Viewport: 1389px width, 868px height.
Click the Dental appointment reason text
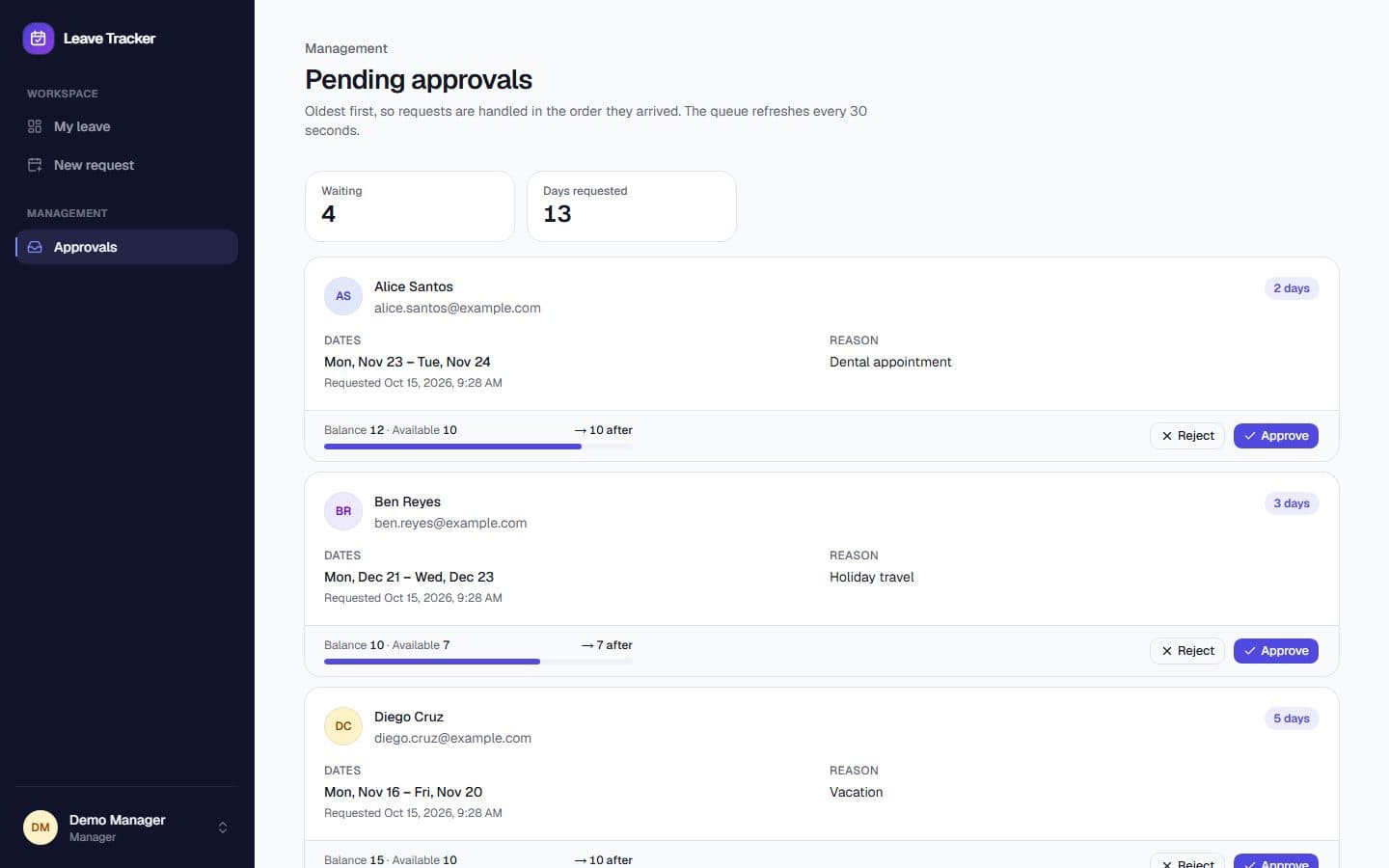(890, 362)
